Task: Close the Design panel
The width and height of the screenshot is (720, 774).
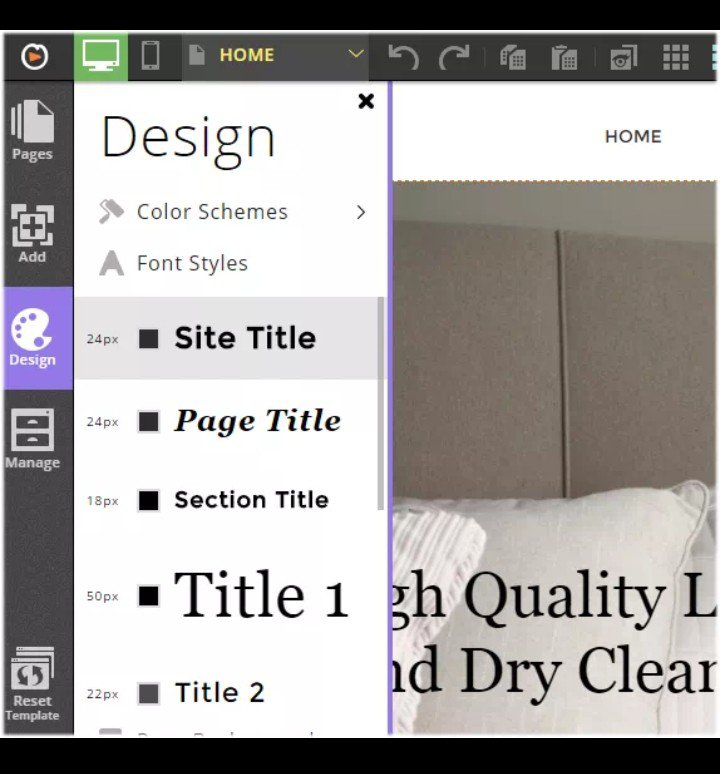Action: click(366, 101)
